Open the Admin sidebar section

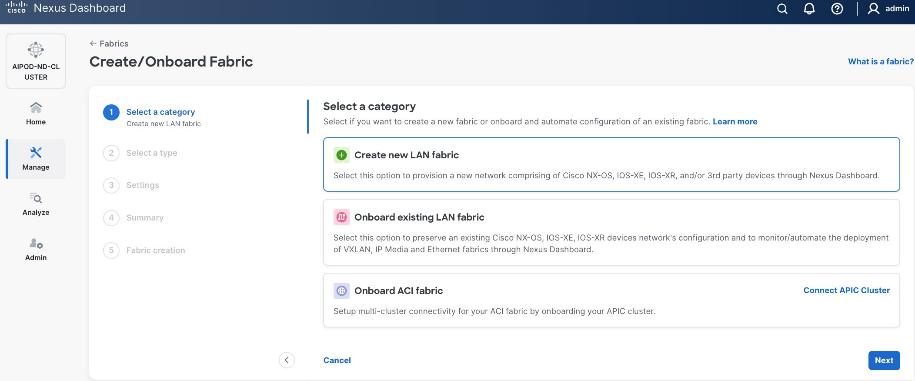[x=36, y=249]
